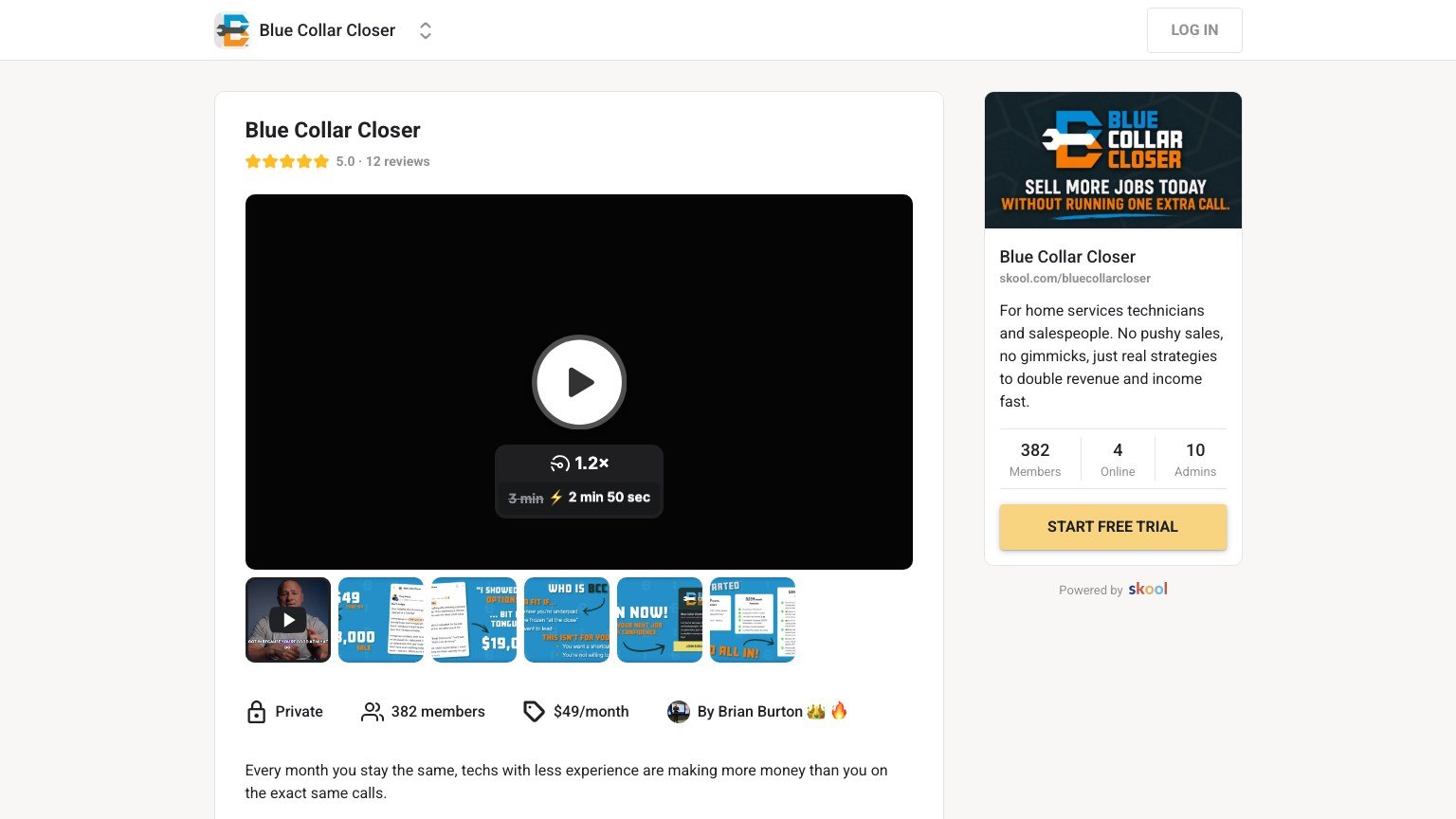Click the five-star rating stars
The image size is (1456, 819).
(x=287, y=161)
